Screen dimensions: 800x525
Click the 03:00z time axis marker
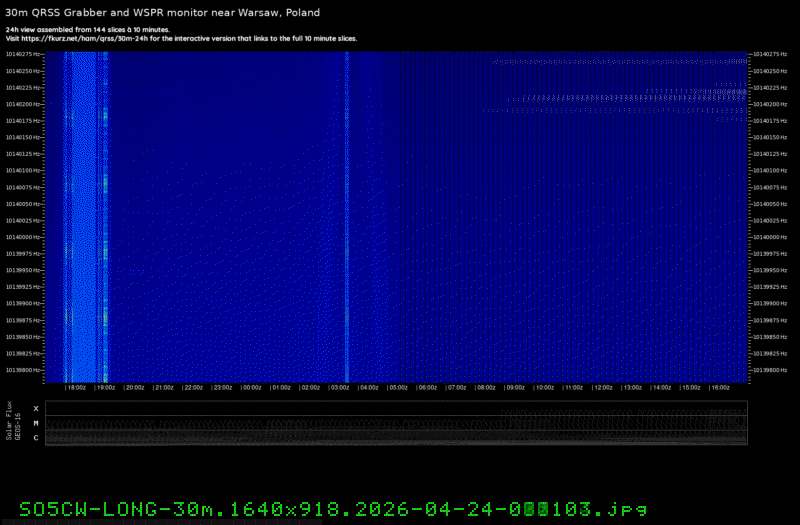pyautogui.click(x=340, y=387)
